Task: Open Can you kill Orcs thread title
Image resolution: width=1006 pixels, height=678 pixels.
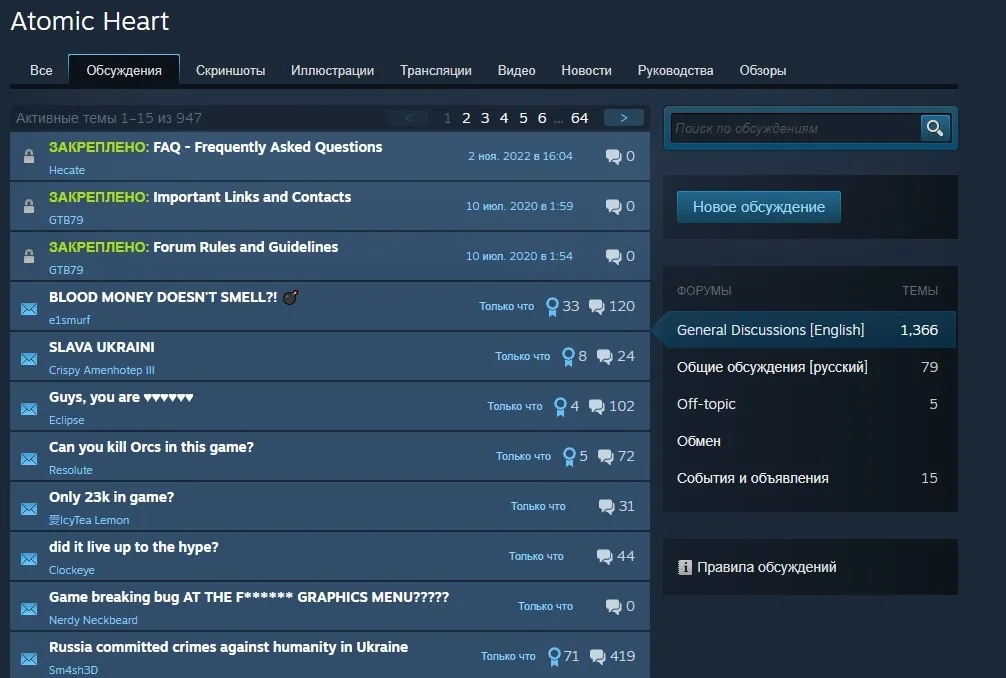Action: pos(151,447)
